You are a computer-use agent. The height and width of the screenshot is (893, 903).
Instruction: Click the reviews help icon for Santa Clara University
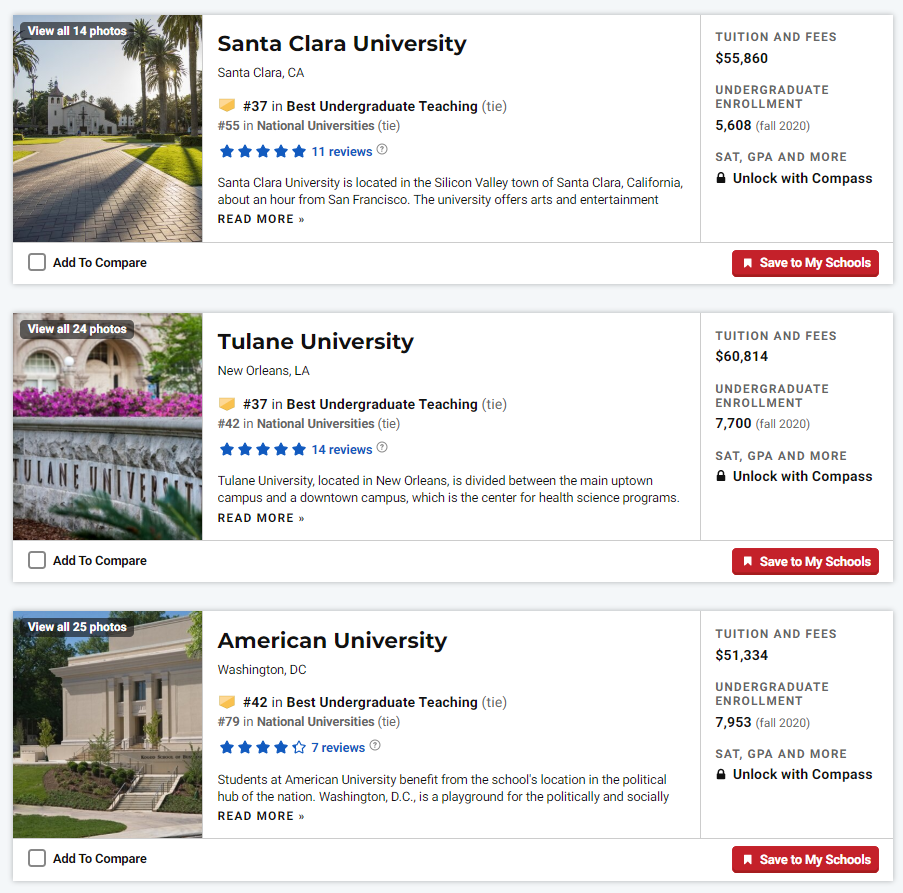(382, 150)
